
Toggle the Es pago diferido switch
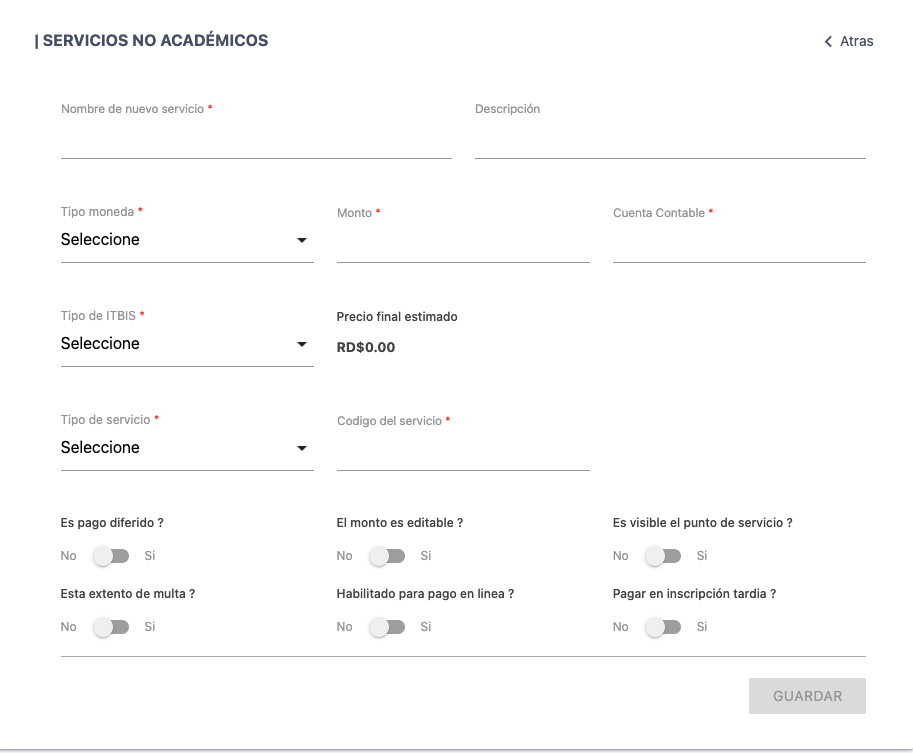pyautogui.click(x=110, y=556)
